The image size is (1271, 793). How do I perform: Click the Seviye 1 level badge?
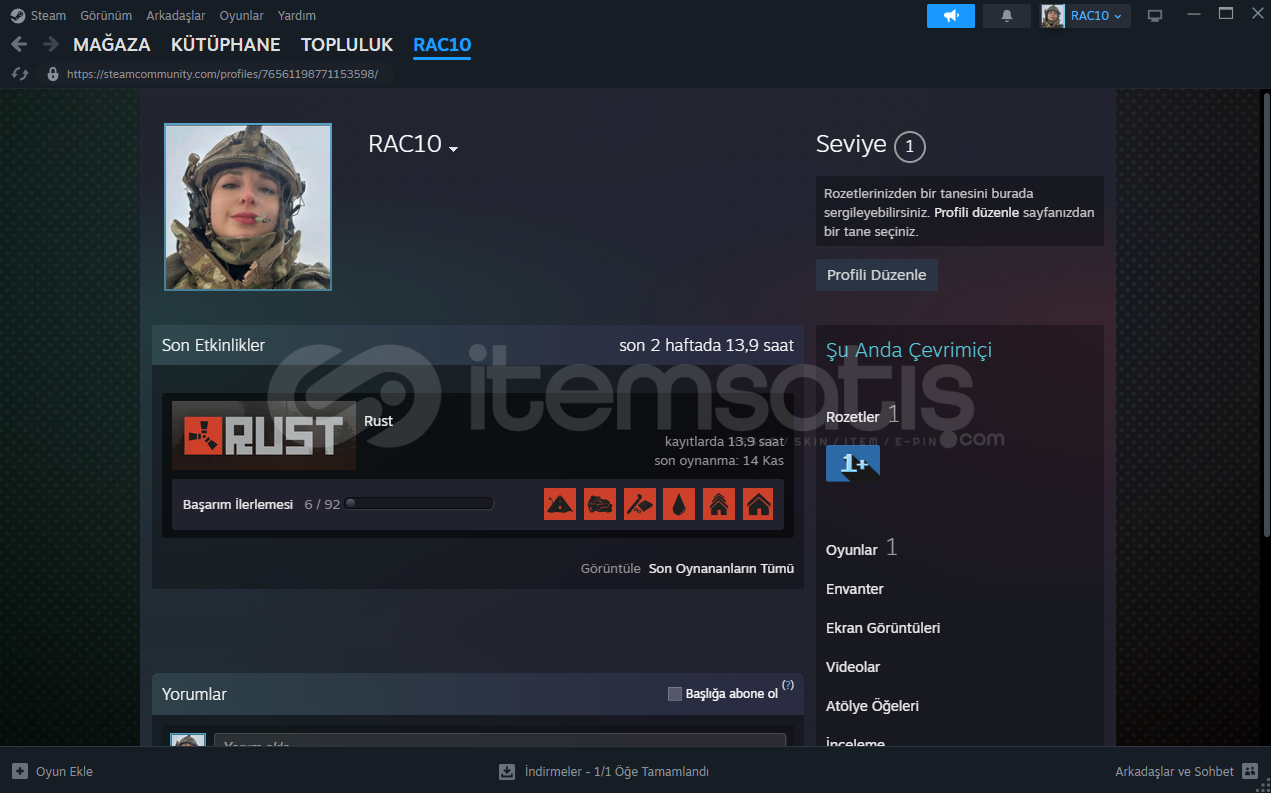click(x=909, y=147)
